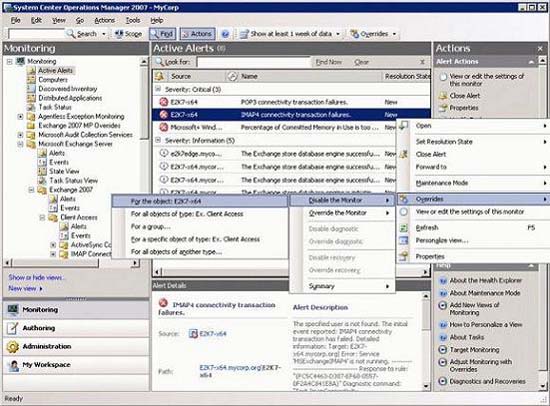The width and height of the screenshot is (550, 406).
Task: Open Distributed Applications view icon
Action: (32, 98)
